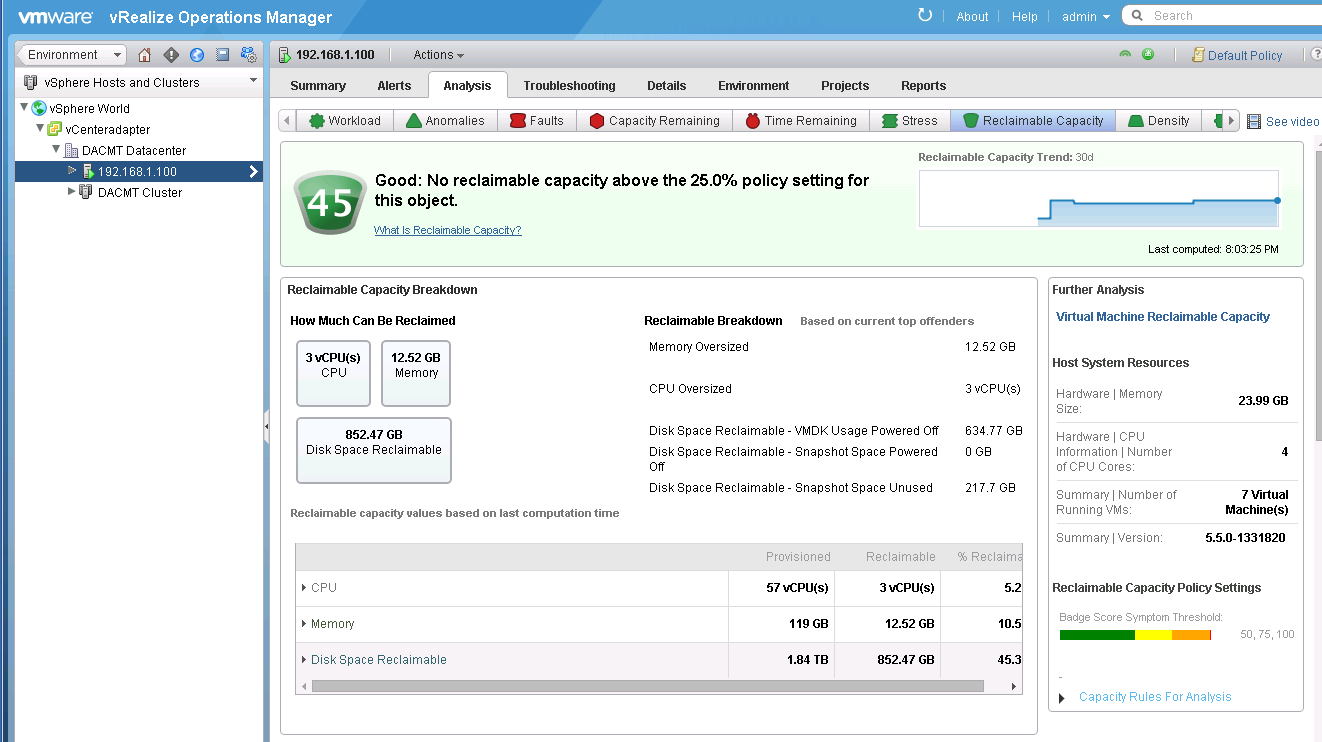Screen dimensions: 1322x742
Task: Open the admin user dropdown
Action: (1086, 16)
